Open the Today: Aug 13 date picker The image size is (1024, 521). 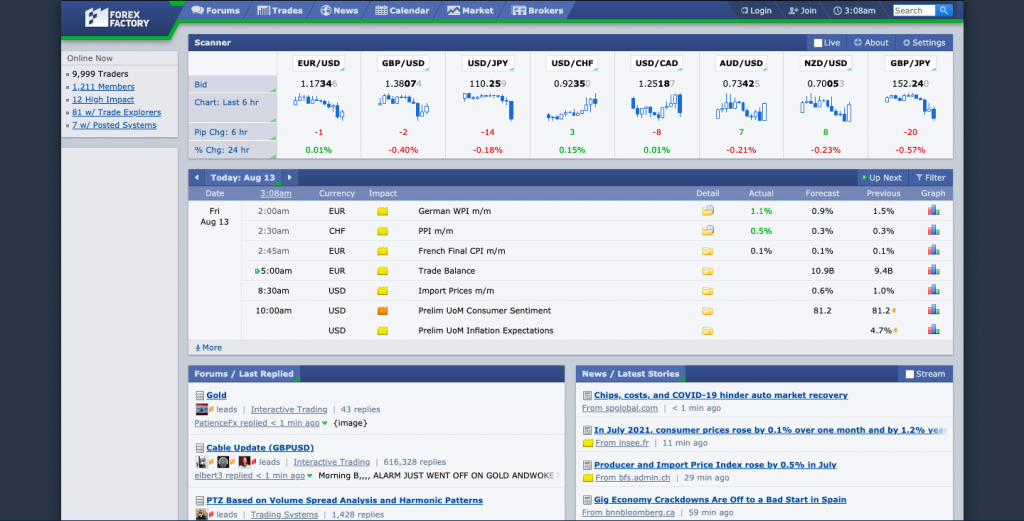(243, 178)
